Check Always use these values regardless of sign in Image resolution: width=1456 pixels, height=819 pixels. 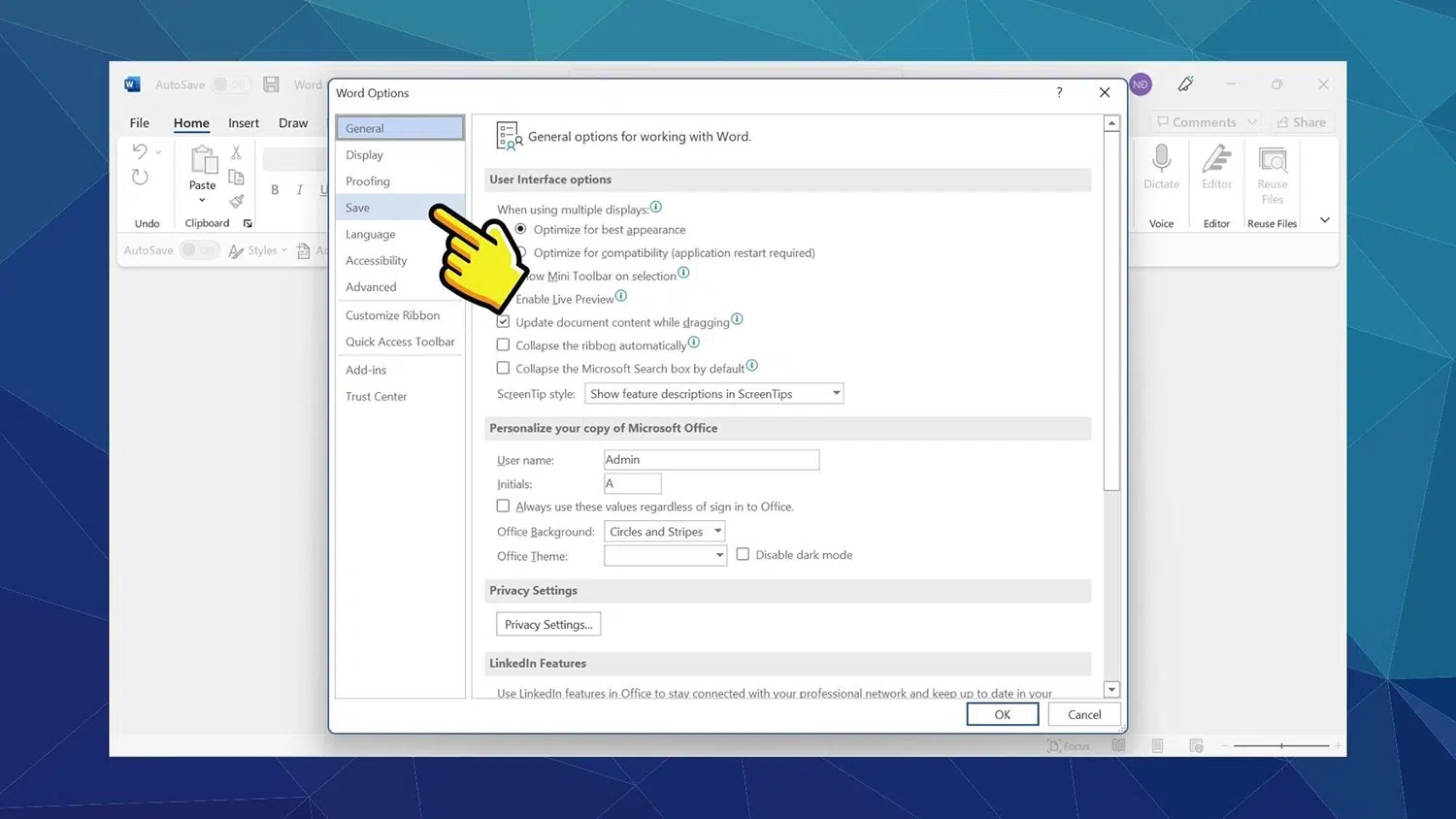[x=503, y=506]
